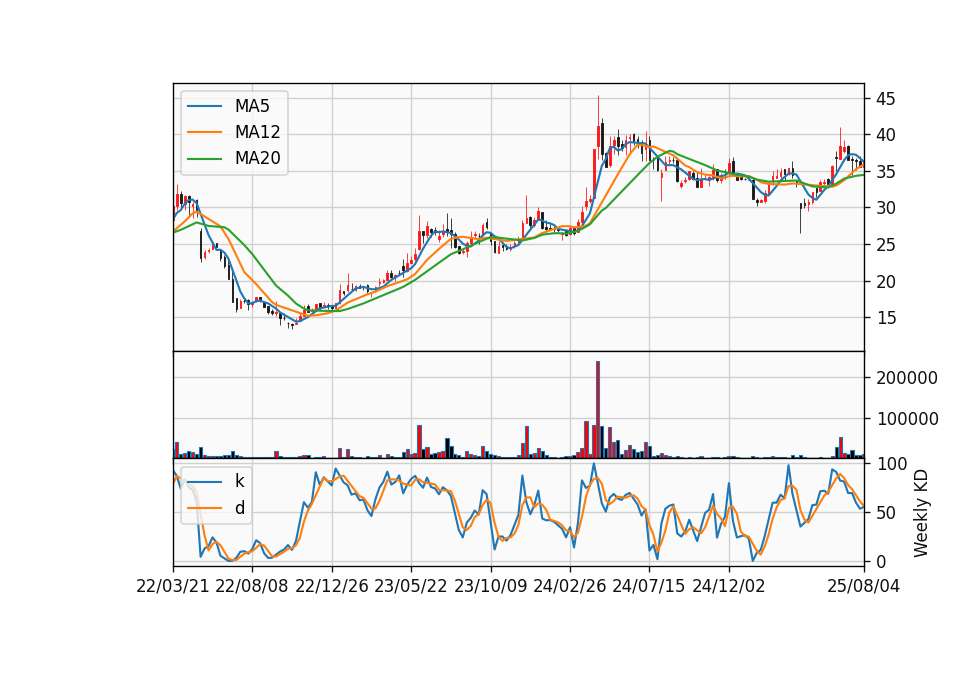960x690 pixels.
Task: Click the MA20 legend label
Action: coord(257,159)
